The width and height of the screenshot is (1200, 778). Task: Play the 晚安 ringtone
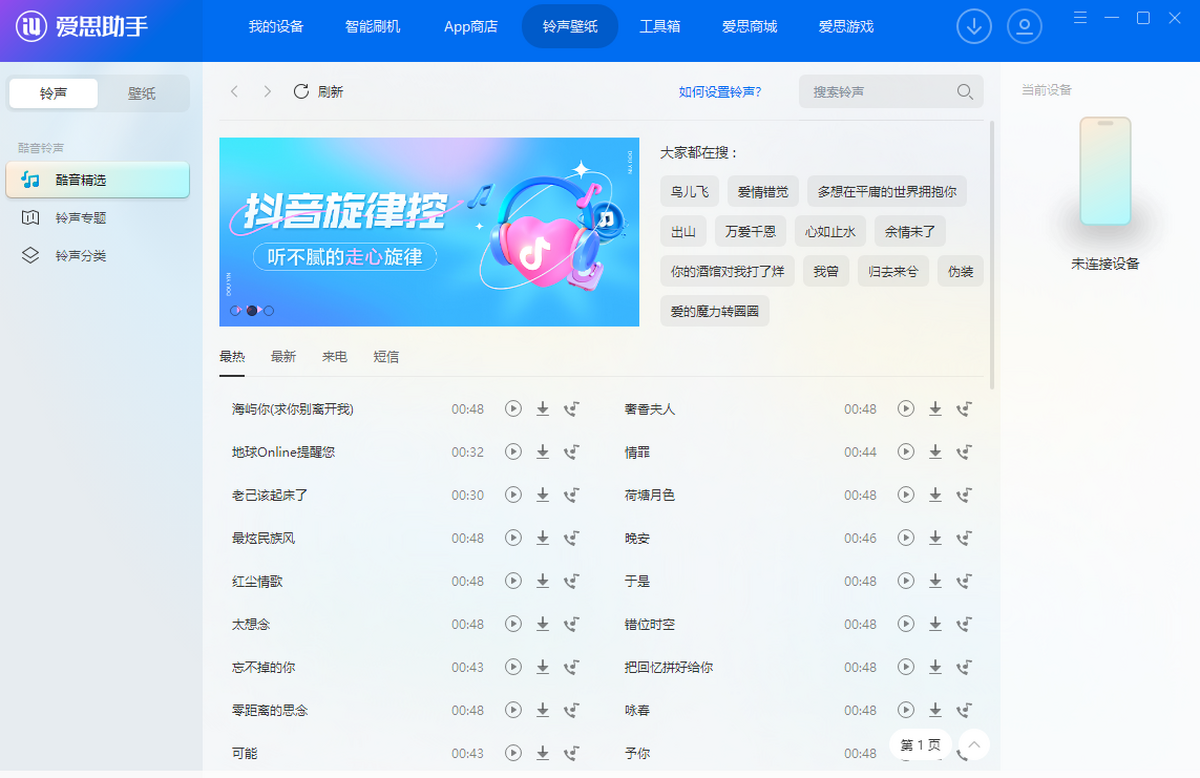point(906,538)
